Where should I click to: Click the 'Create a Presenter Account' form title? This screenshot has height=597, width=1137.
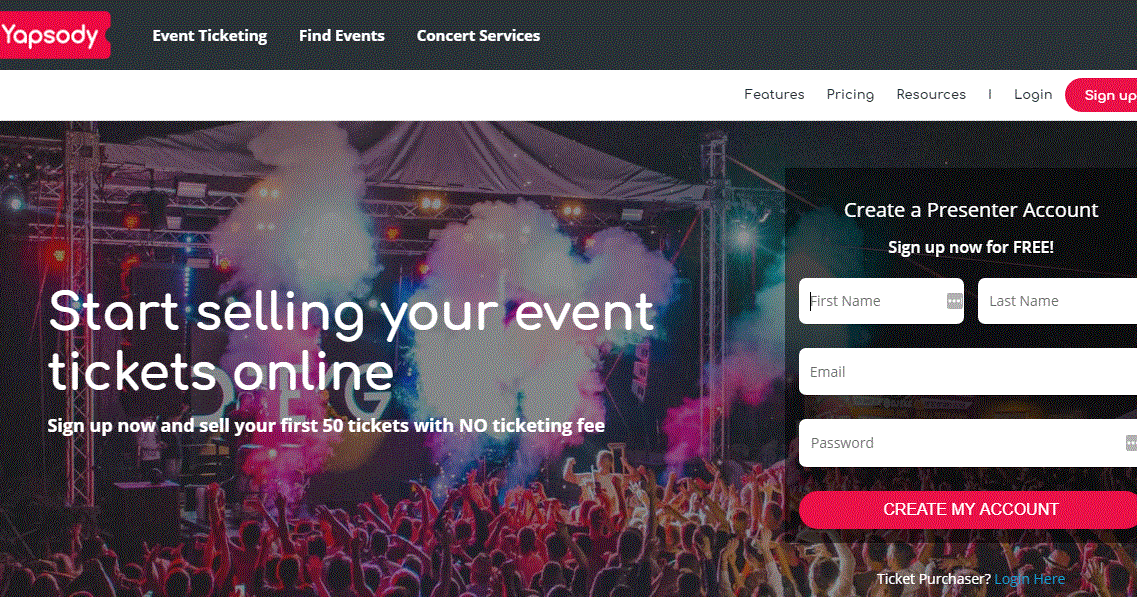pyautogui.click(x=971, y=210)
